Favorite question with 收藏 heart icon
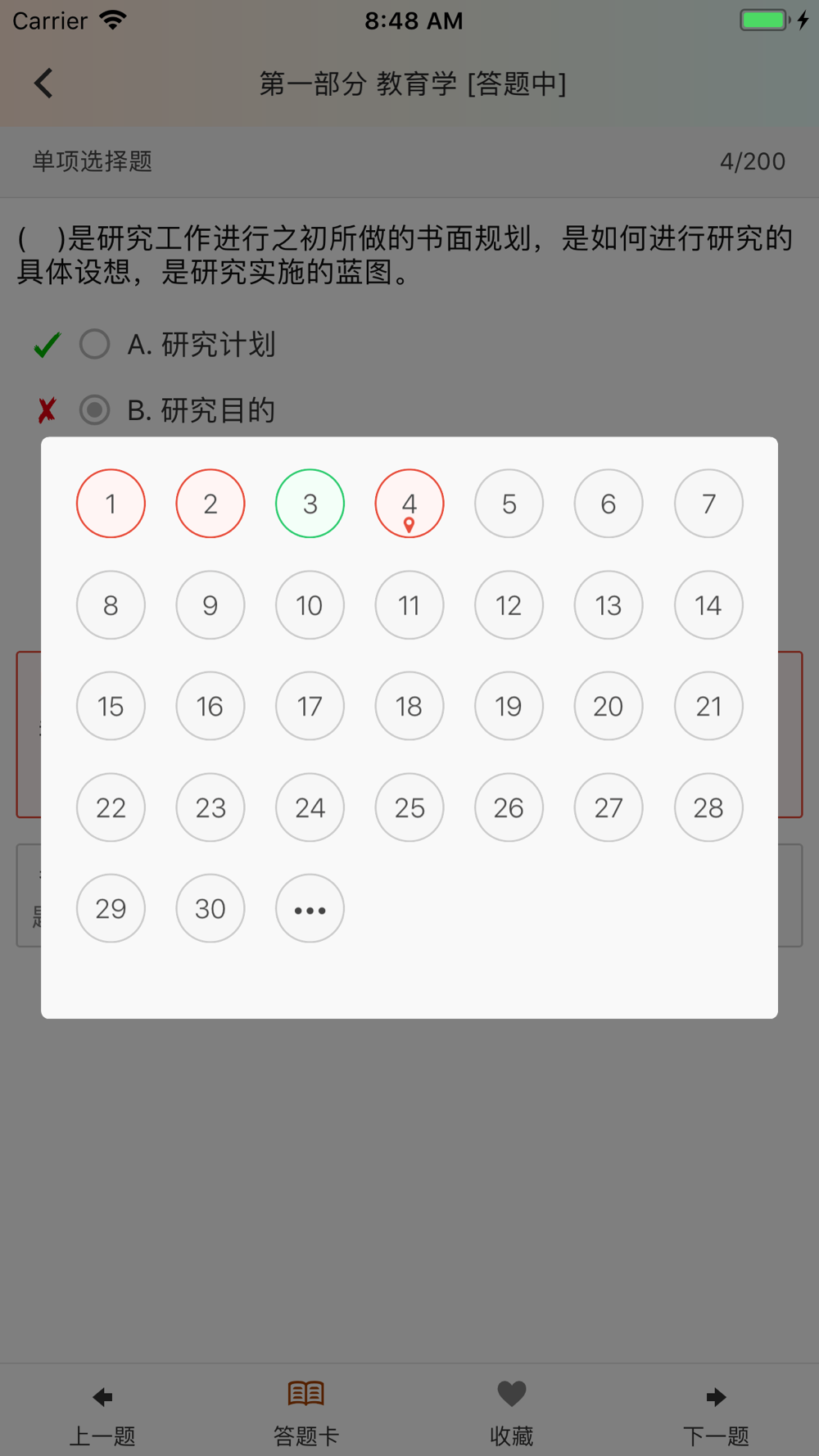 (x=512, y=1409)
